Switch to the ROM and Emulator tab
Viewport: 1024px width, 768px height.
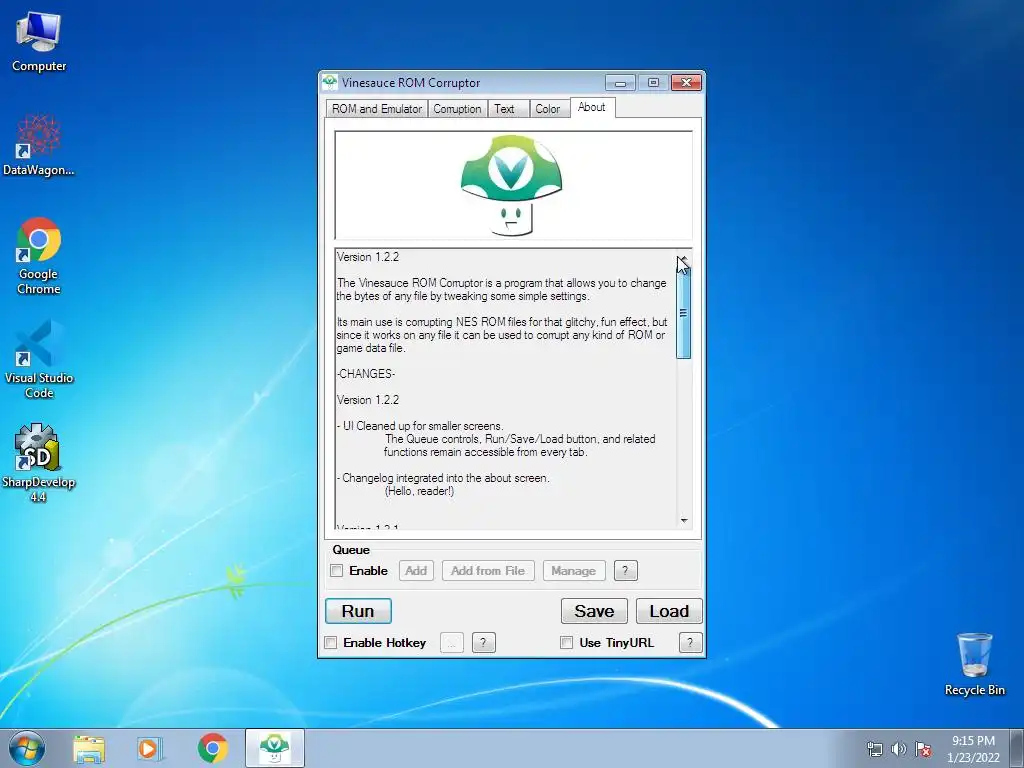[x=377, y=109]
